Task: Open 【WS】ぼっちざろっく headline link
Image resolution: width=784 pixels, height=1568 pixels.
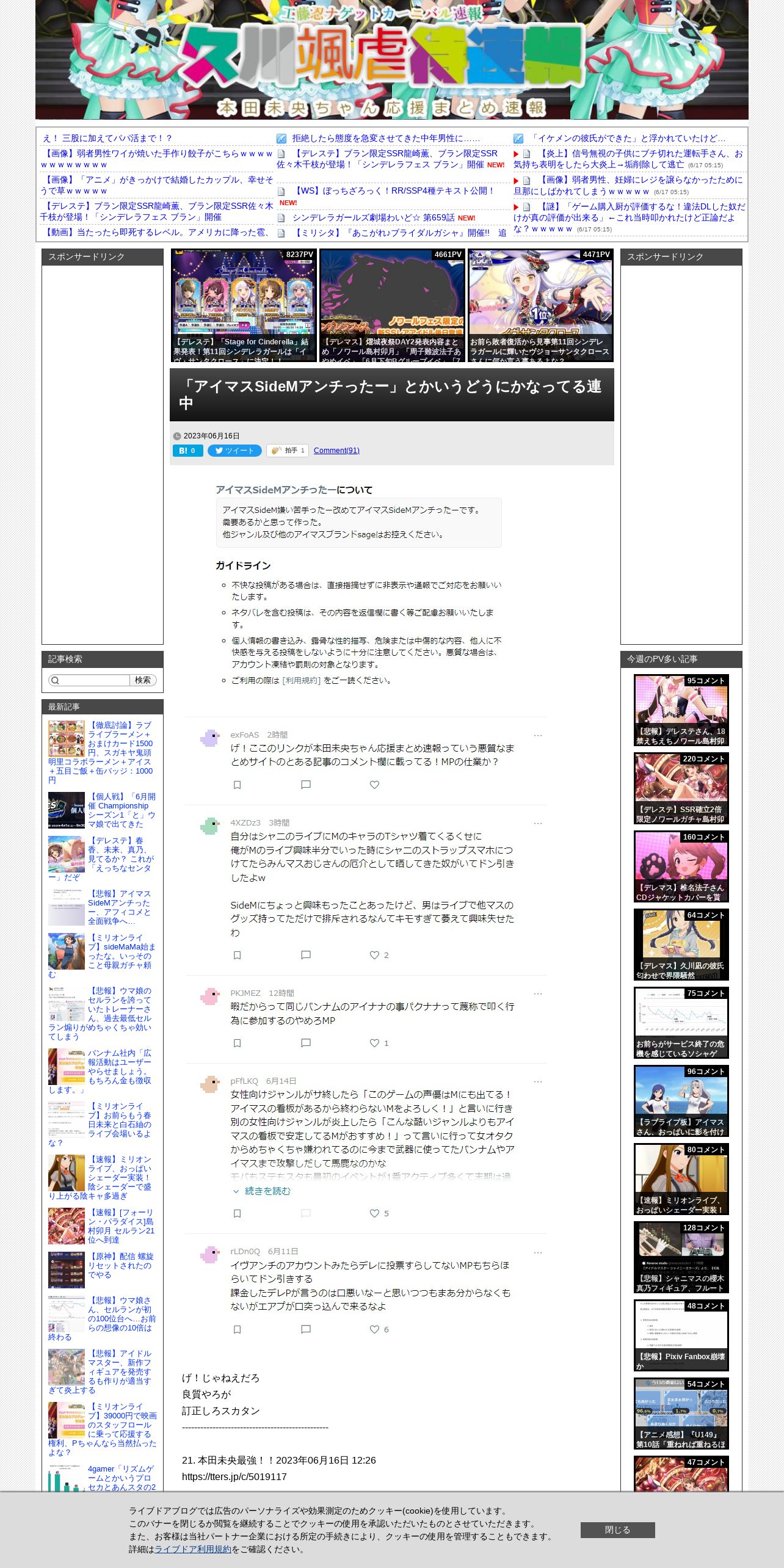Action: coord(393,191)
